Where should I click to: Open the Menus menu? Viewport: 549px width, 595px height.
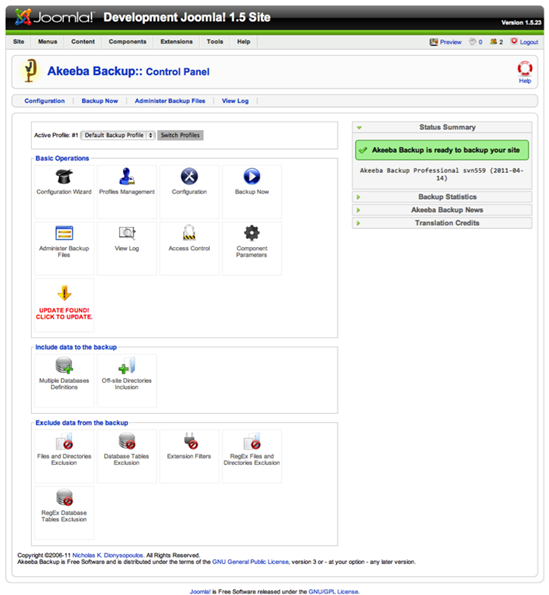pyautogui.click(x=47, y=42)
